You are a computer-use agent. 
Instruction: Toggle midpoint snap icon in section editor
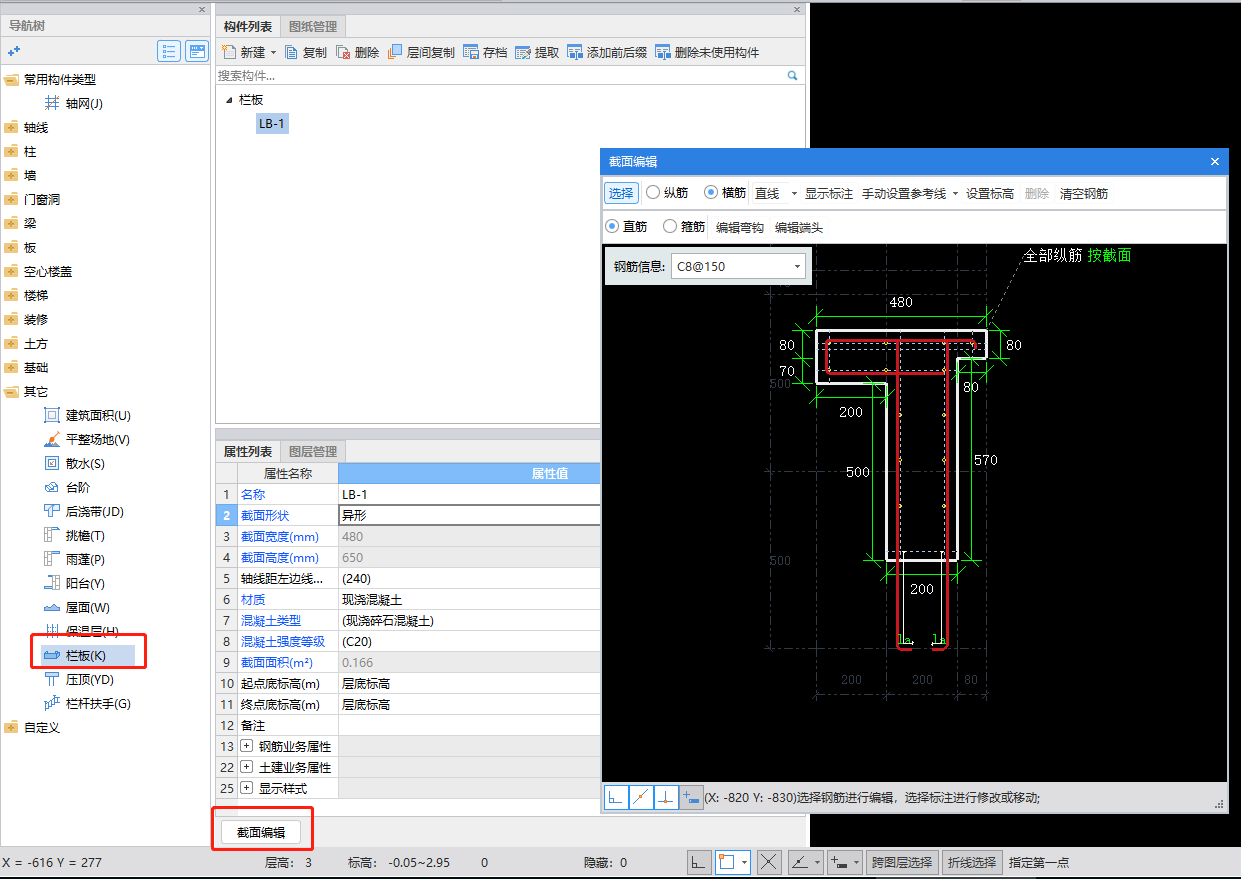(641, 797)
